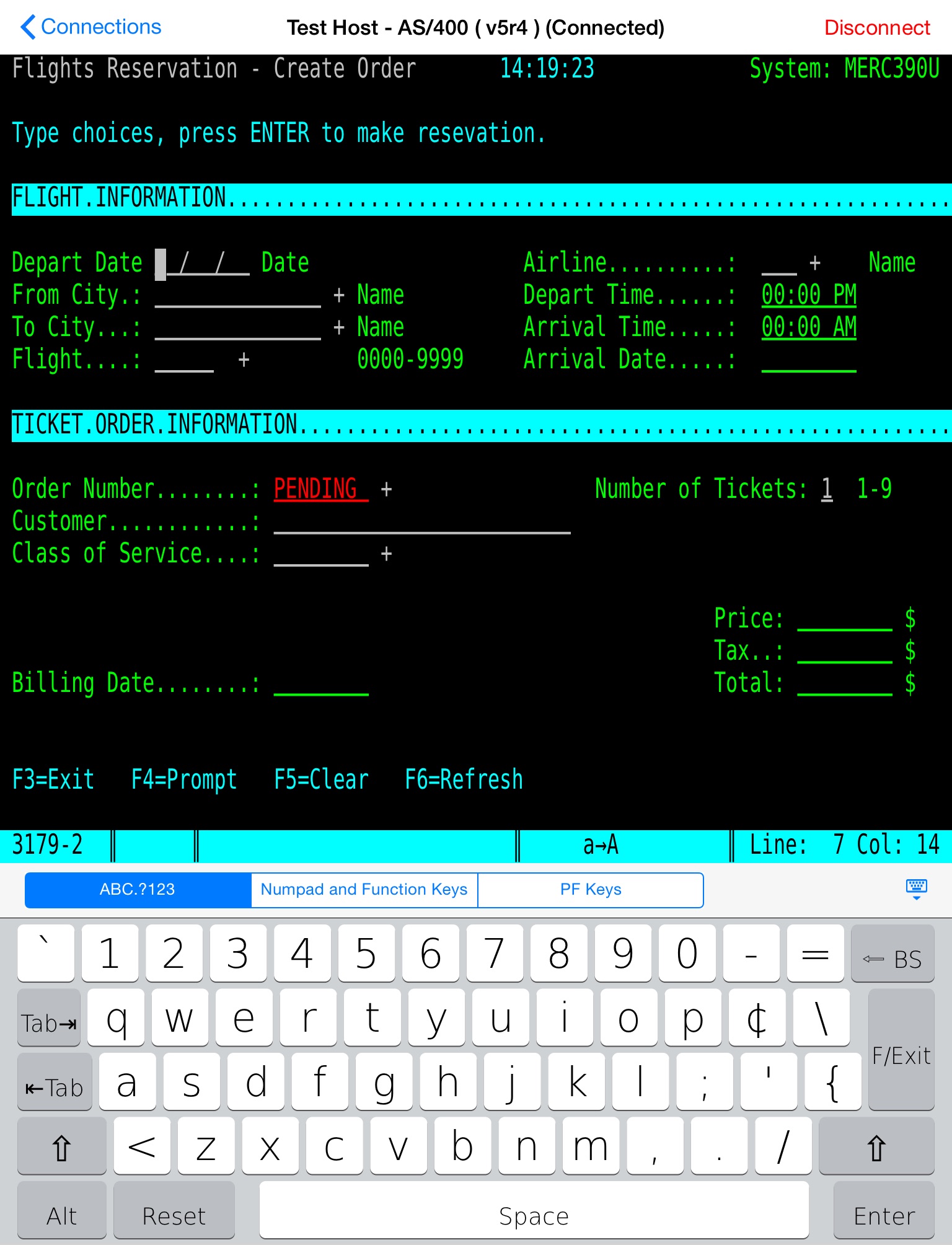Tap the comma key
The image size is (952, 1245).
click(655, 1146)
